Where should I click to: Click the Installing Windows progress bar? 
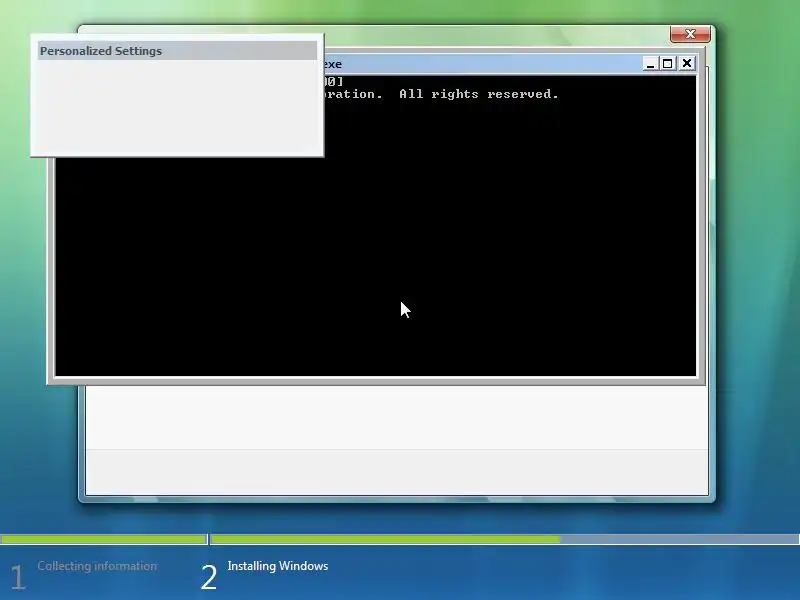tap(505, 539)
